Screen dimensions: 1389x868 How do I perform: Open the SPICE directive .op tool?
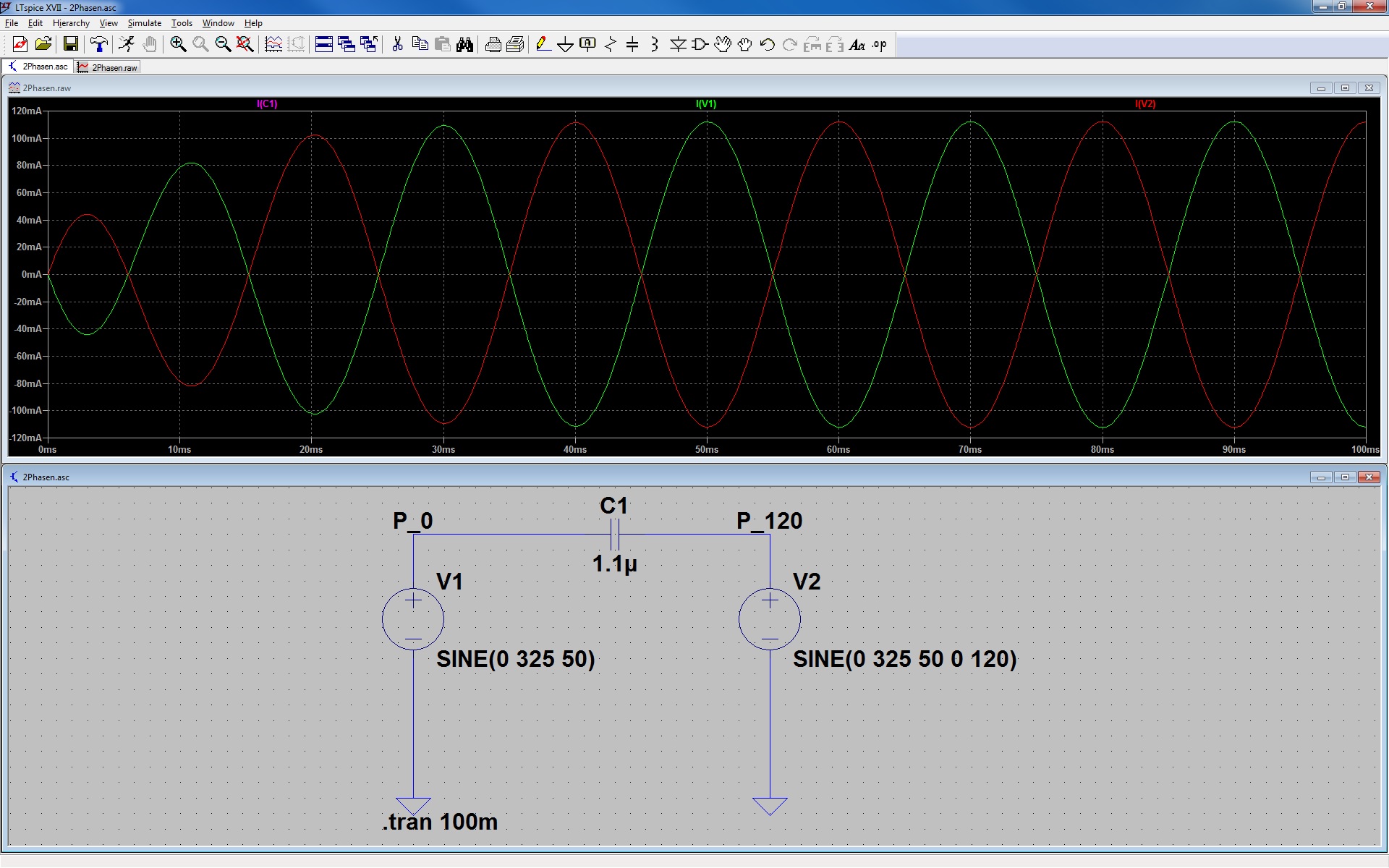click(x=879, y=45)
